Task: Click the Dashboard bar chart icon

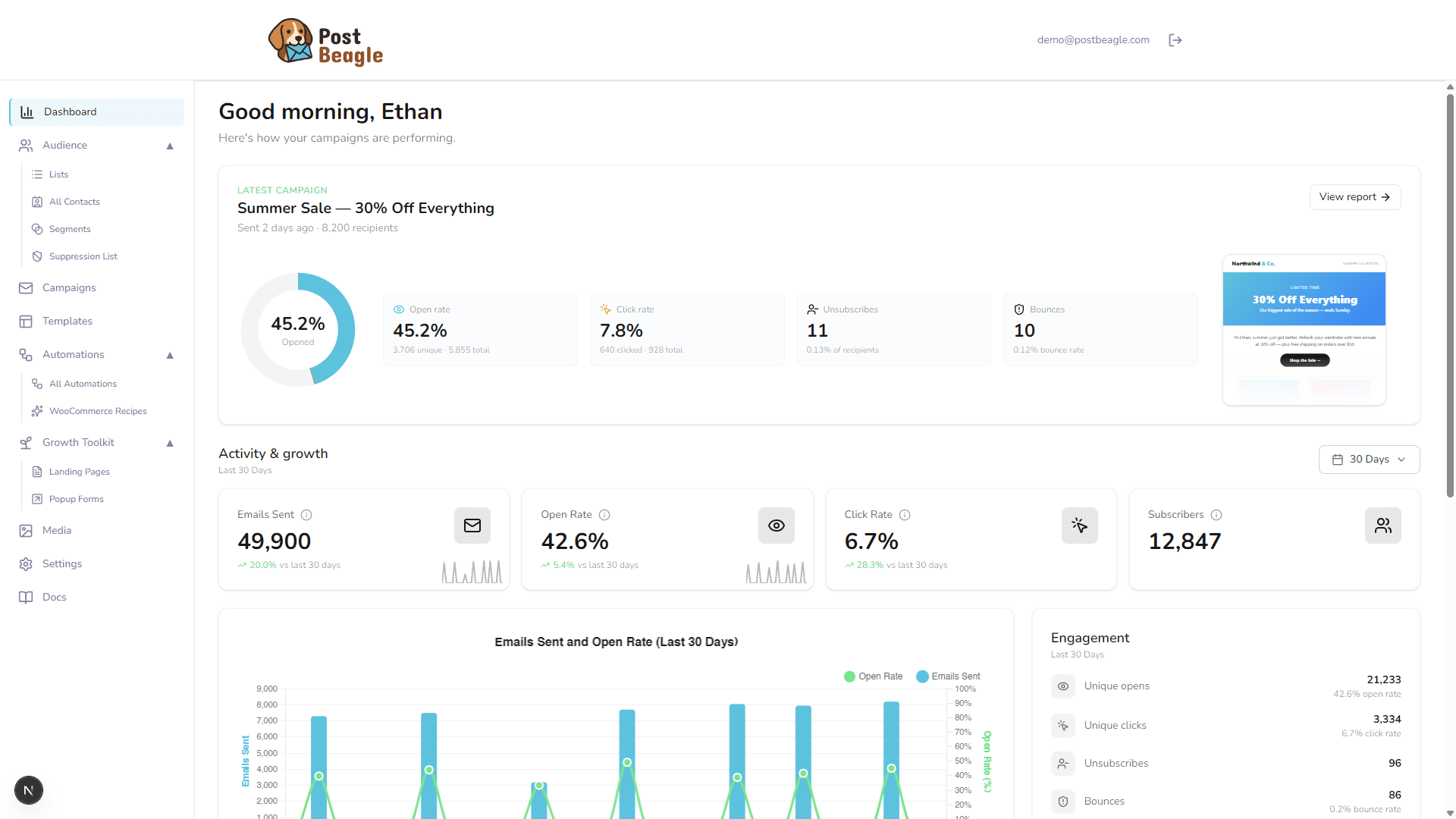Action: [x=27, y=112]
